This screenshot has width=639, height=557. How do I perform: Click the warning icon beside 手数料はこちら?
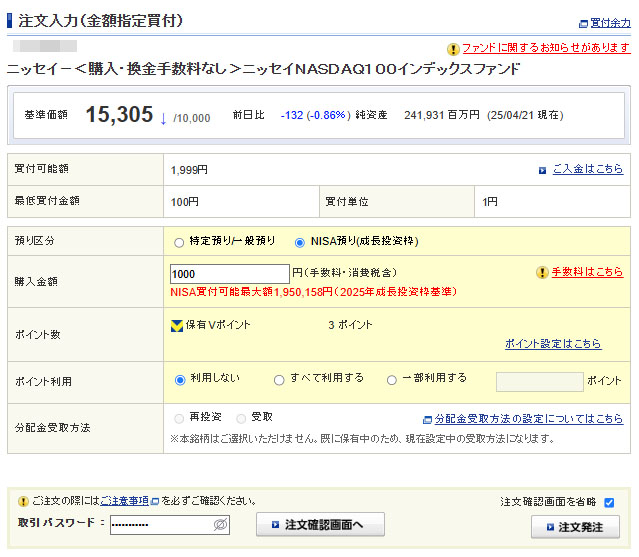point(542,272)
